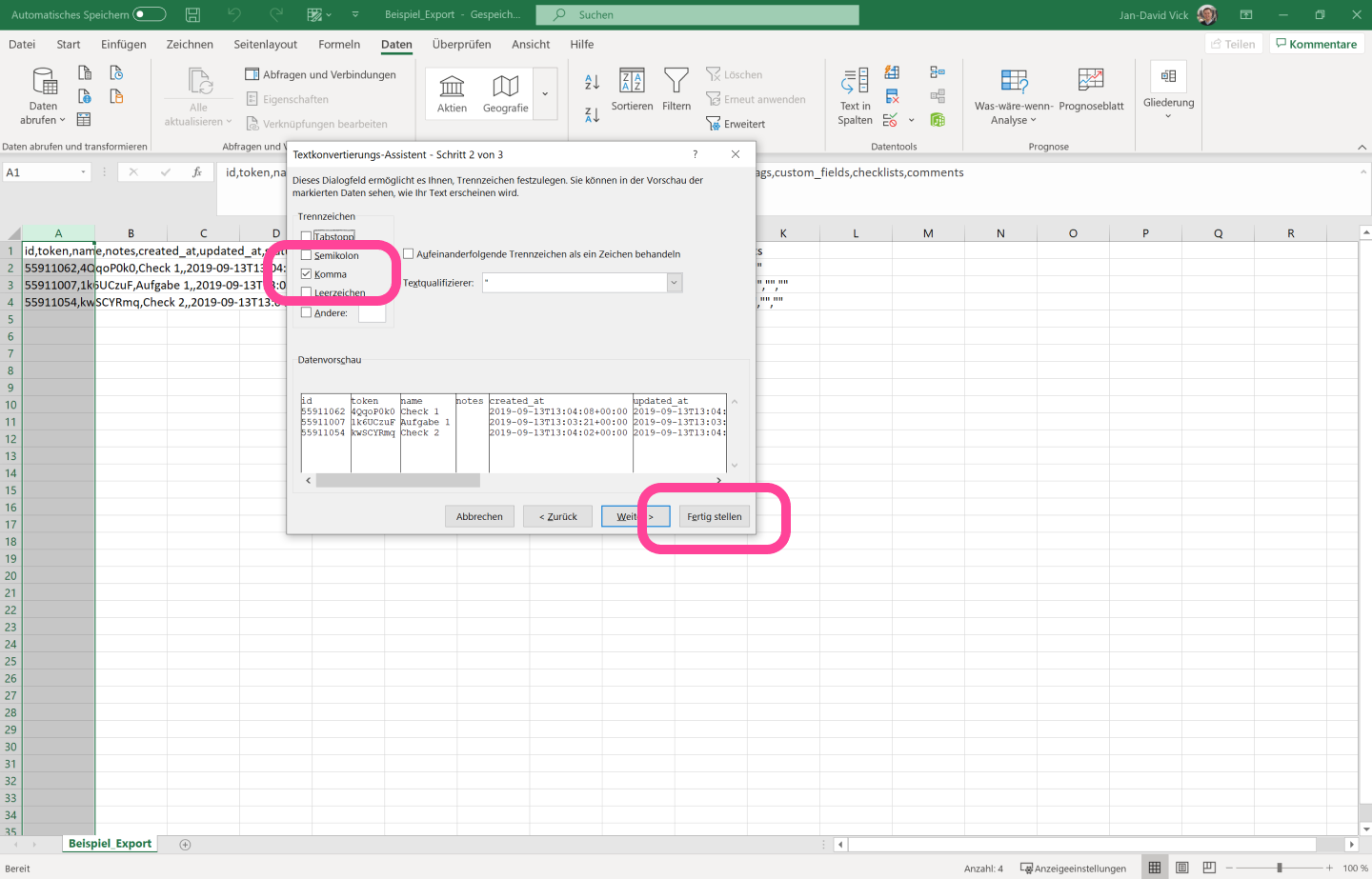Open the Name Box dropdown arrow
This screenshot has width=1372, height=879.
coord(83,172)
